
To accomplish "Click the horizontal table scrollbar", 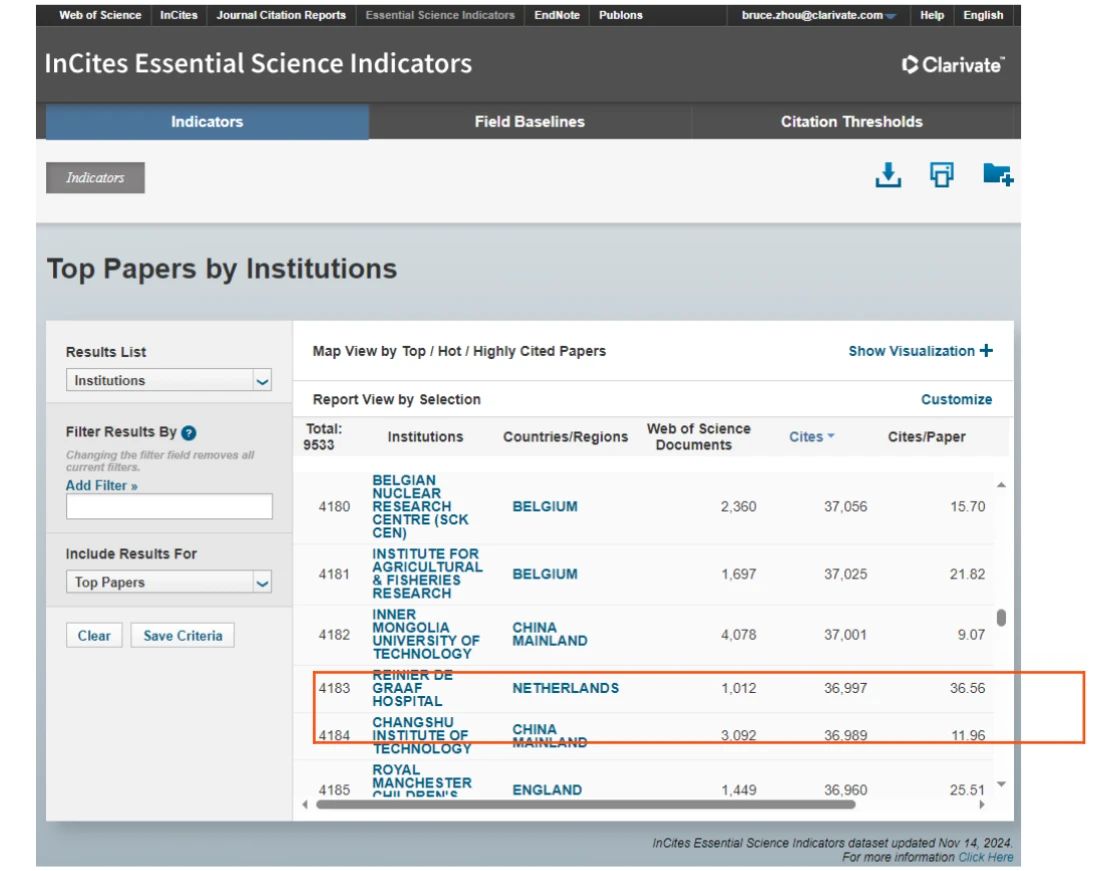I will (585, 804).
